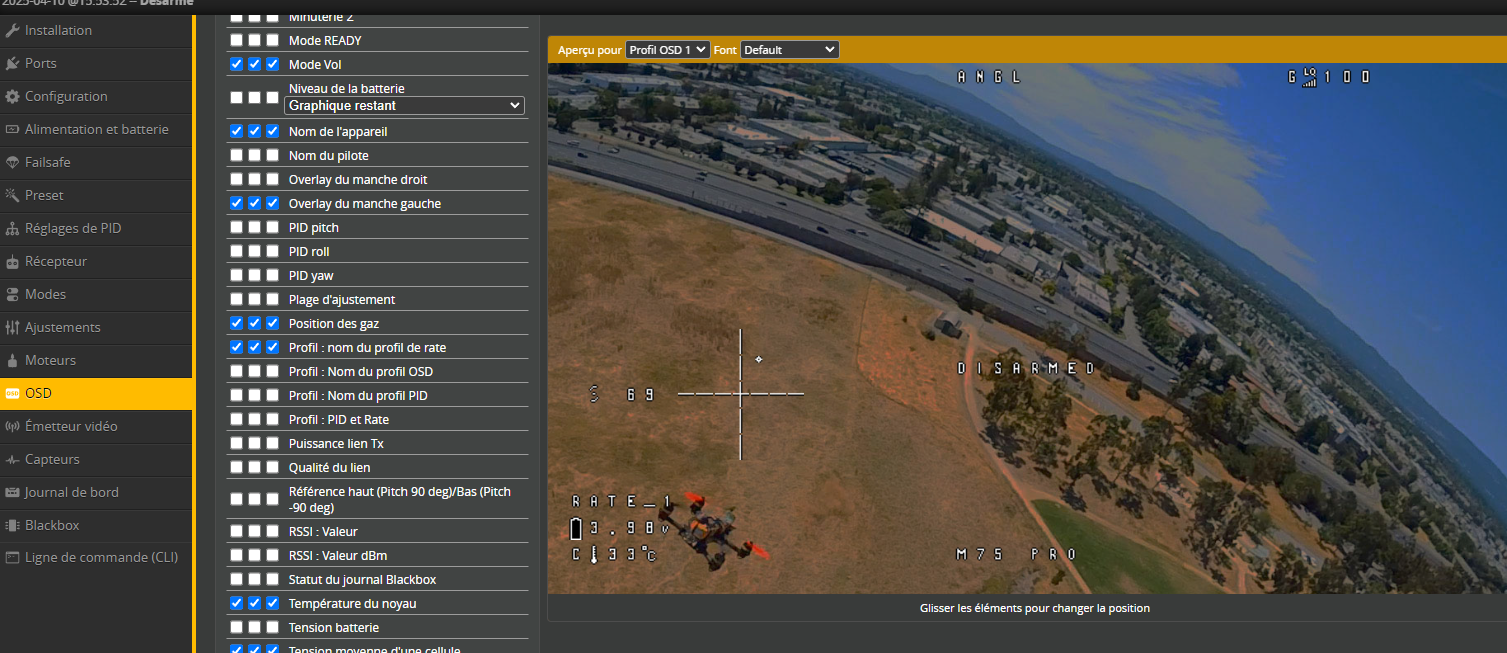Click the Émetteur vidéo antenna icon
This screenshot has width=1507, height=653.
13,426
